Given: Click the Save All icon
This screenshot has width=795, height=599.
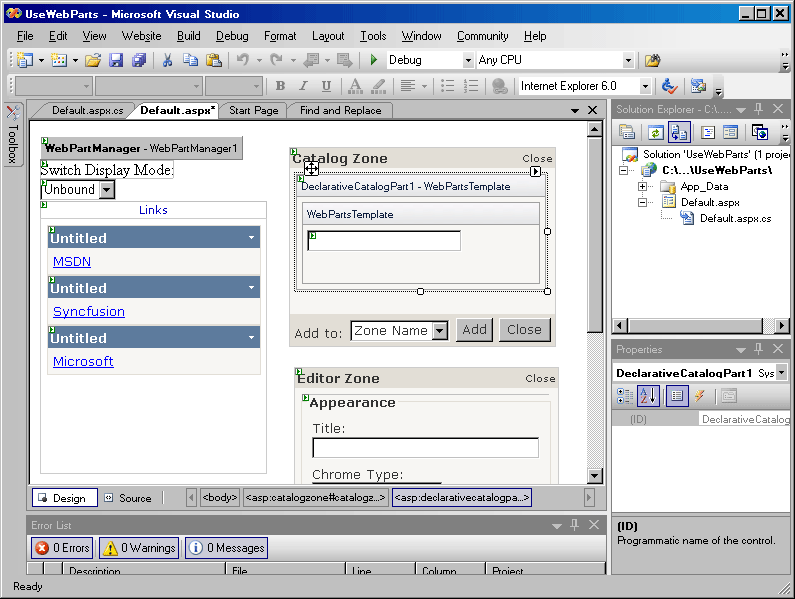Looking at the screenshot, I should click(139, 61).
